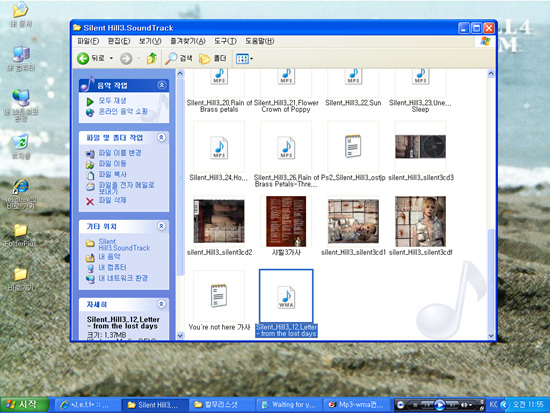This screenshot has width=550, height=413.
Task: Open the 도움말(H) menu
Action: tap(260, 41)
